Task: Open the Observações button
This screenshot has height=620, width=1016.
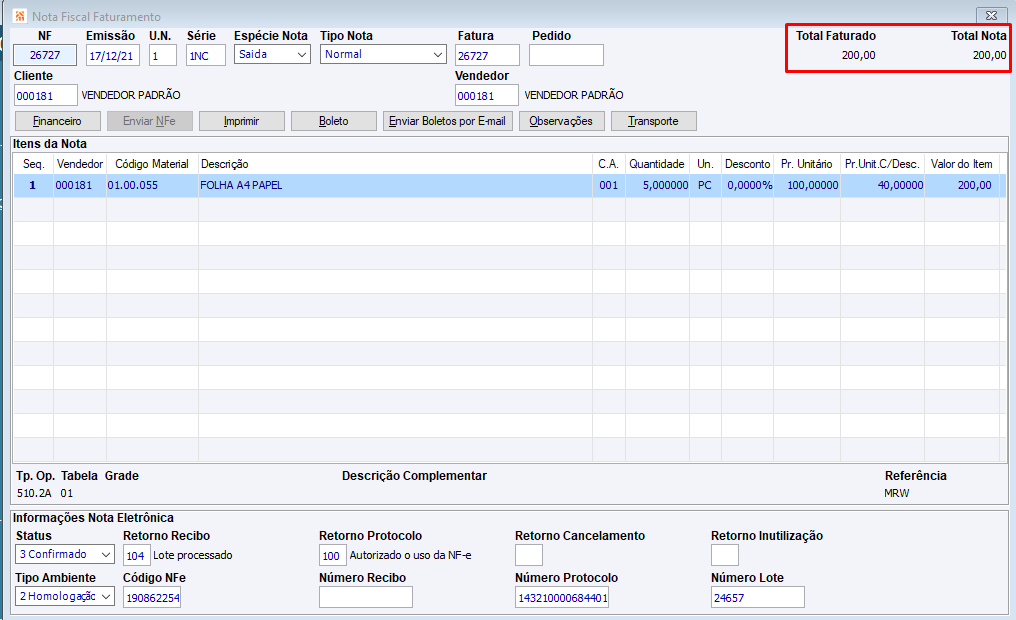Action: click(x=561, y=121)
